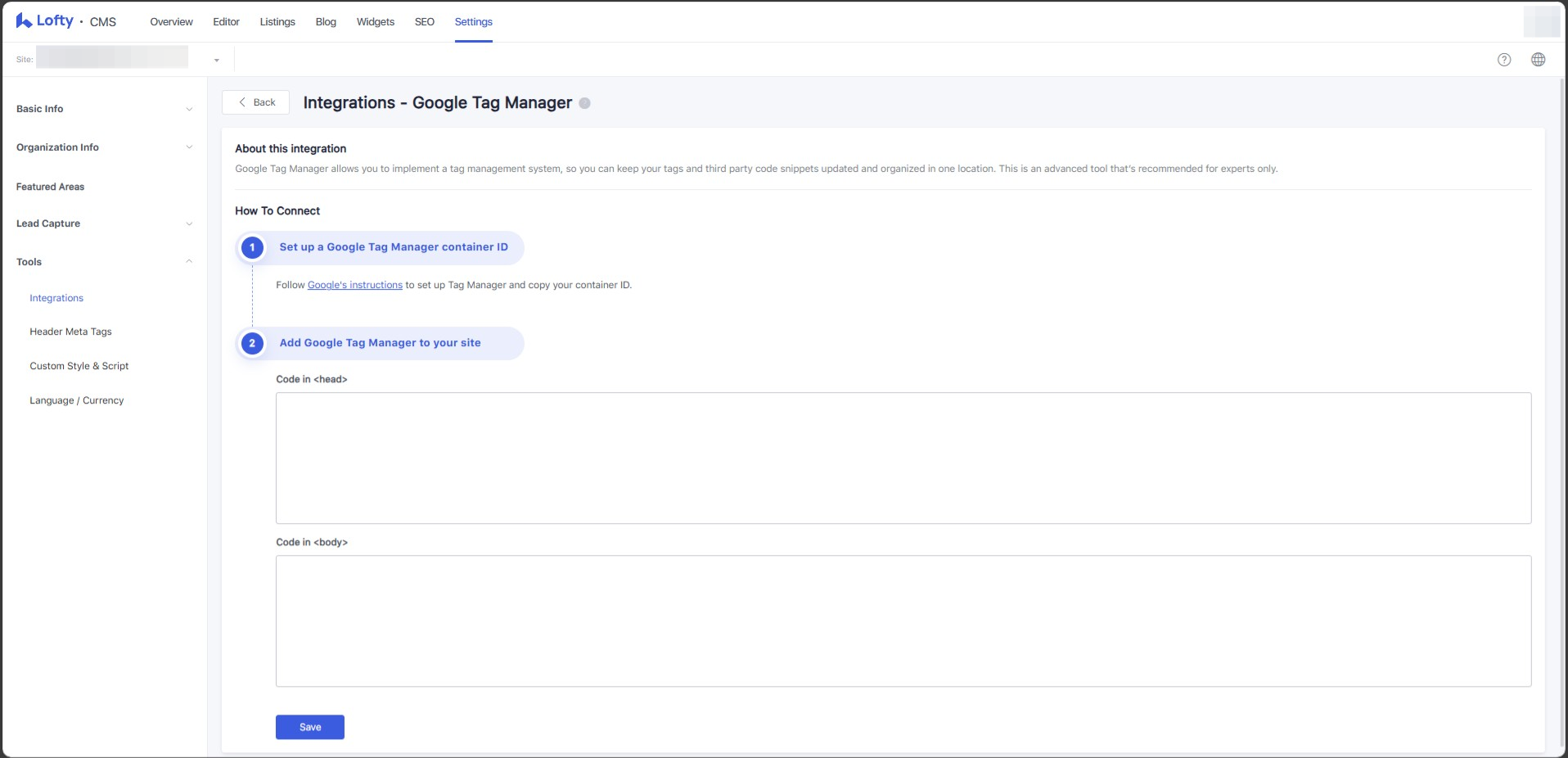Switch to the Editor tab
The width and height of the screenshot is (1568, 758).
tap(226, 22)
